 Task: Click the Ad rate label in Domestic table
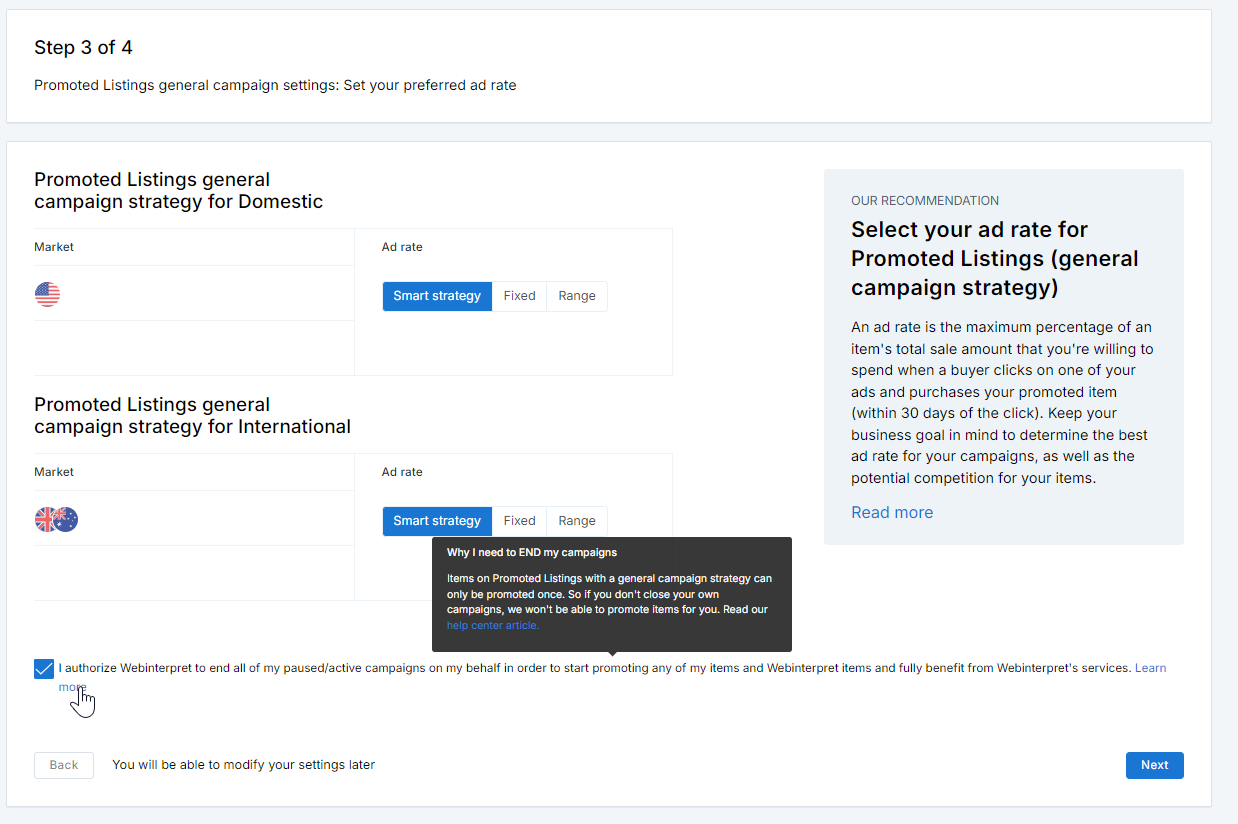(402, 247)
